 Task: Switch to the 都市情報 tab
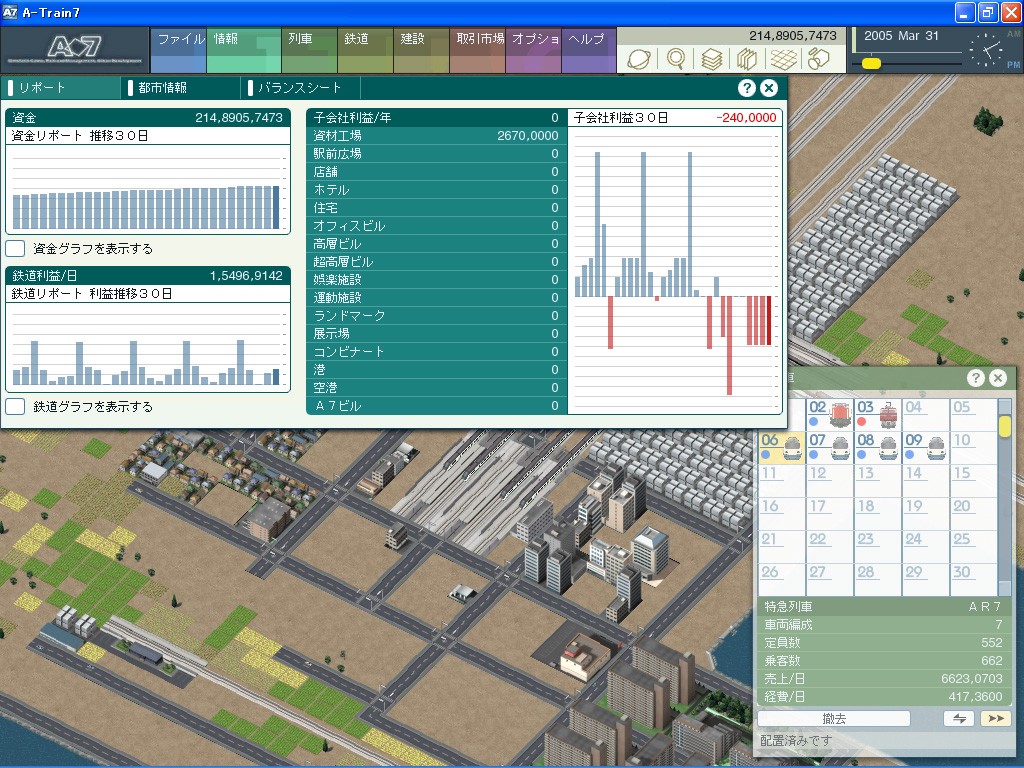[162, 88]
